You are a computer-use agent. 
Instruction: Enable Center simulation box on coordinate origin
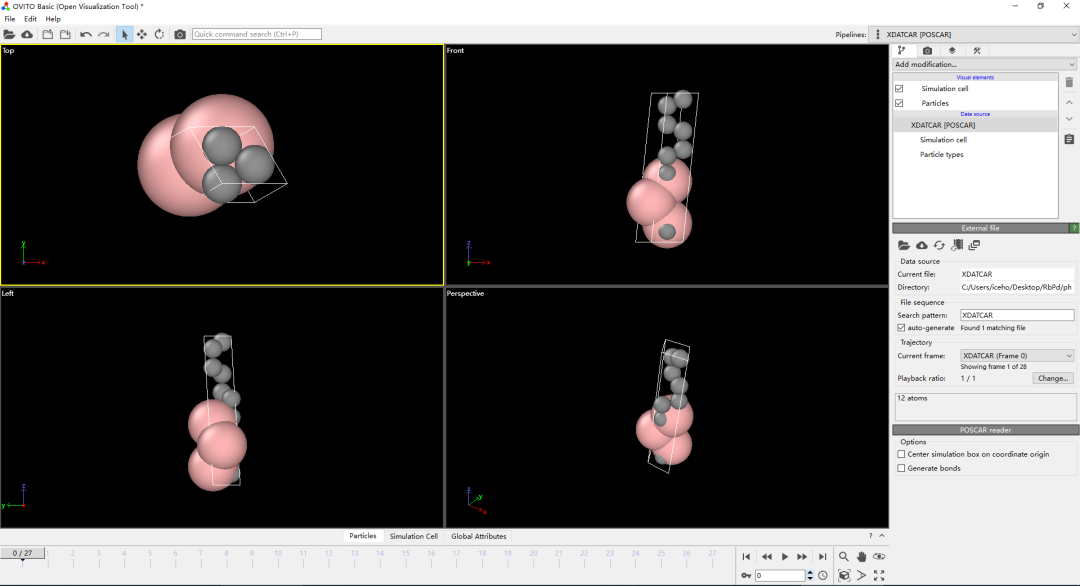901,454
